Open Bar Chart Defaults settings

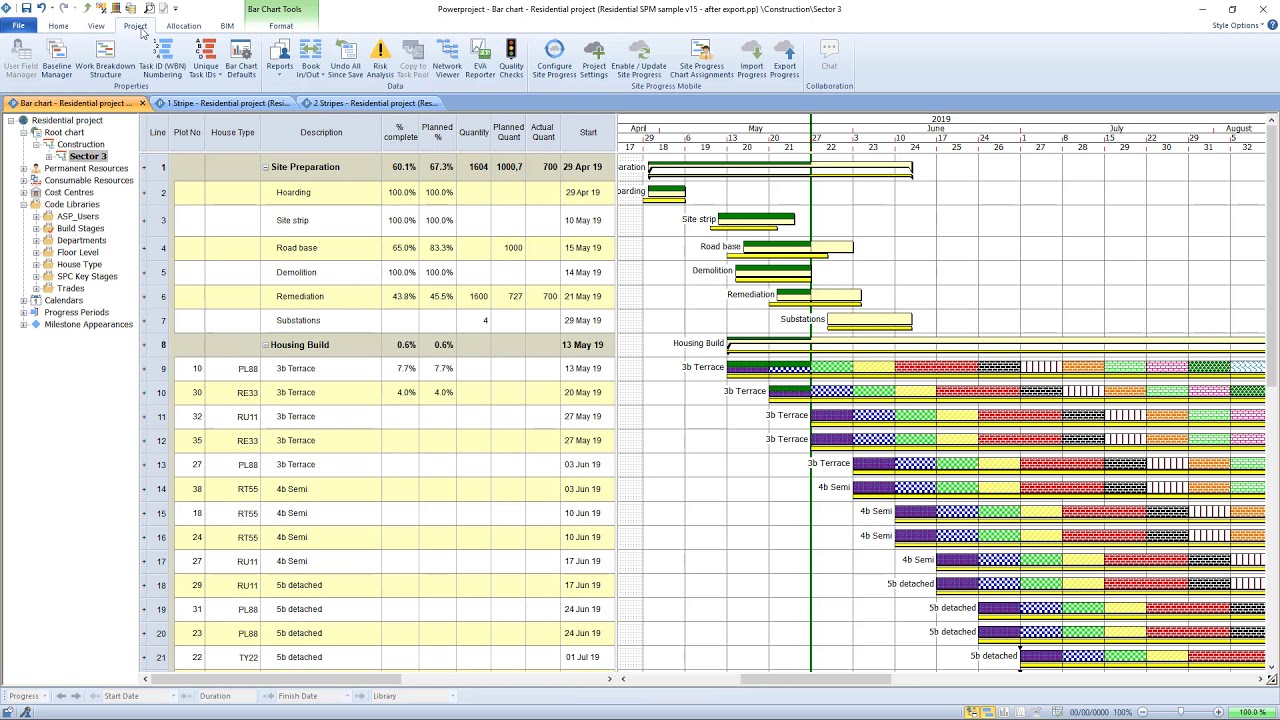[241, 59]
